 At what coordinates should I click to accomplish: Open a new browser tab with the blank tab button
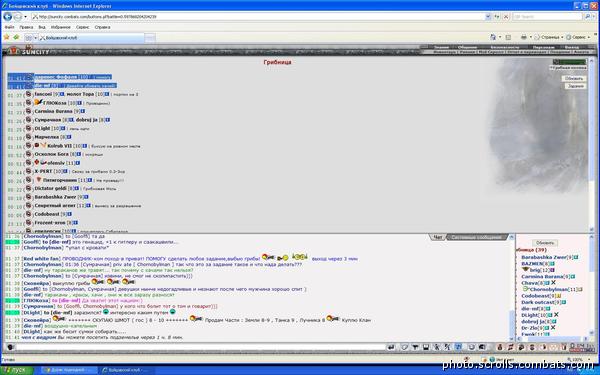pyautogui.click(x=150, y=38)
